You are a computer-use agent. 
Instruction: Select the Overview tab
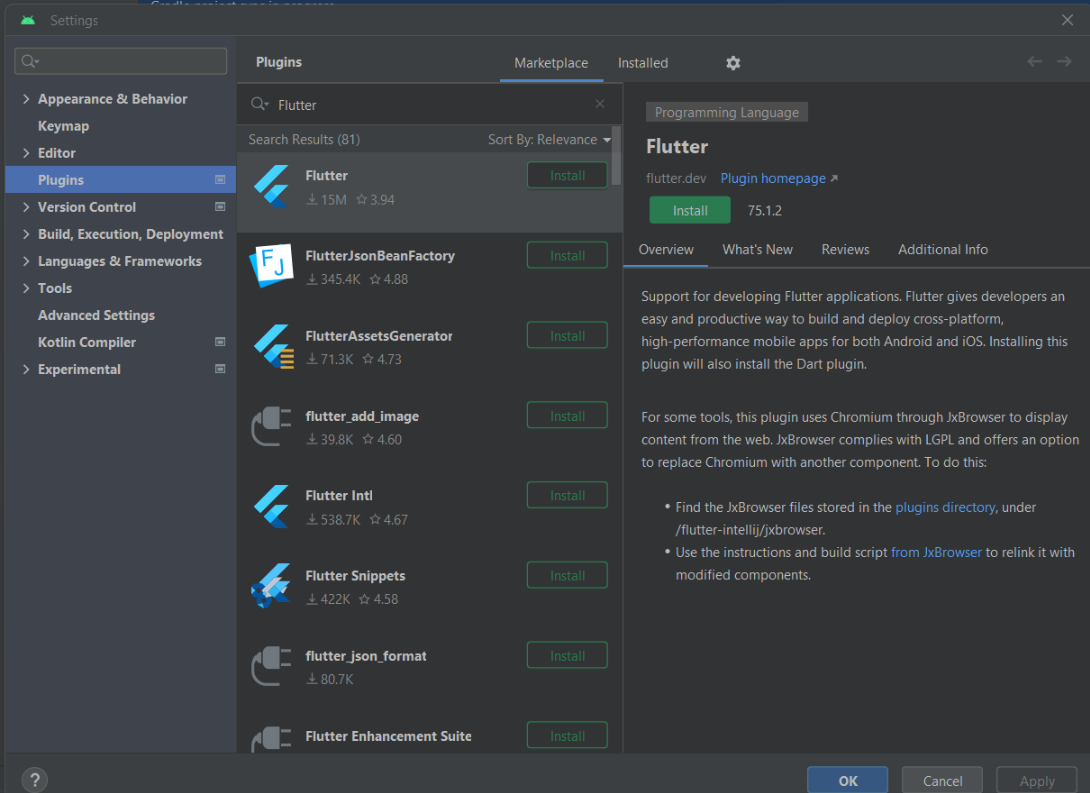666,250
